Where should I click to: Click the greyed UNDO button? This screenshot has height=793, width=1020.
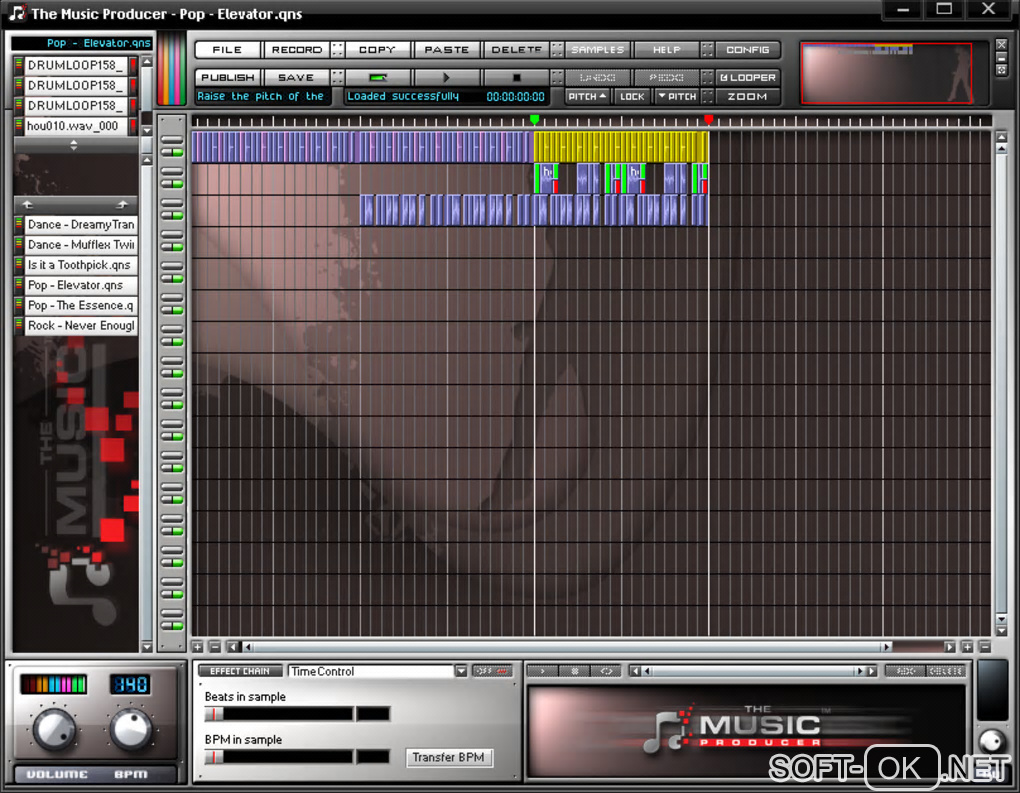(597, 77)
